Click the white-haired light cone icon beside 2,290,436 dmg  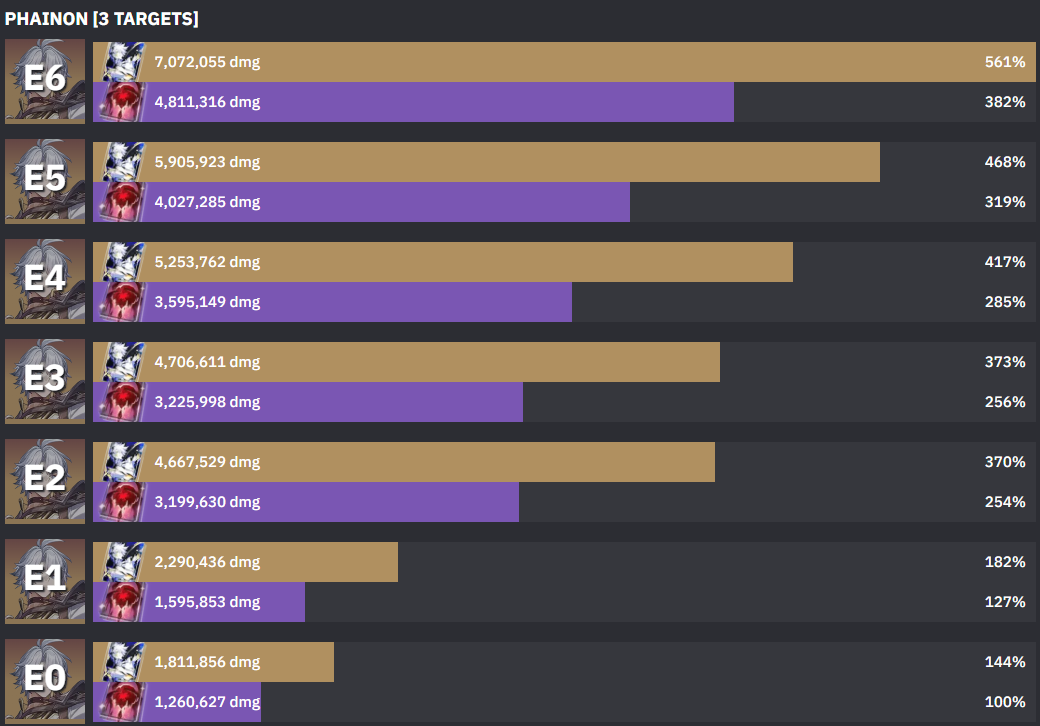coord(123,562)
